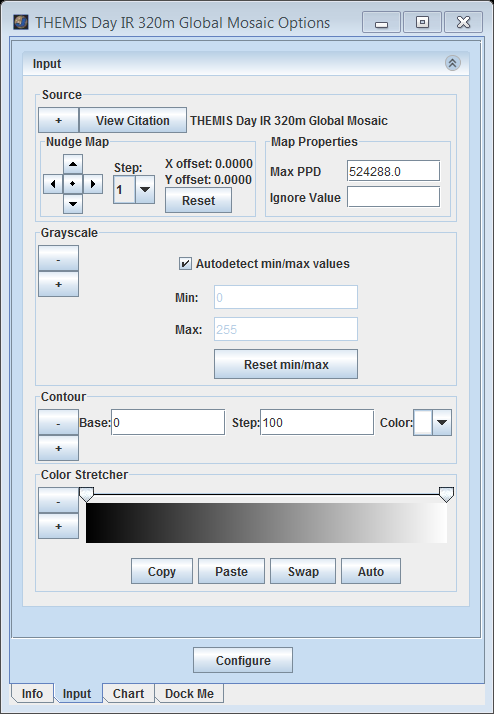Click Grayscale plus button
The image size is (494, 714).
click(58, 284)
